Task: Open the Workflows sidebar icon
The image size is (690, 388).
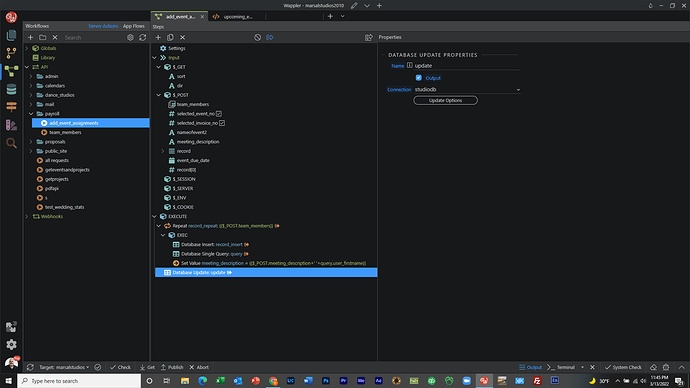Action: click(11, 71)
